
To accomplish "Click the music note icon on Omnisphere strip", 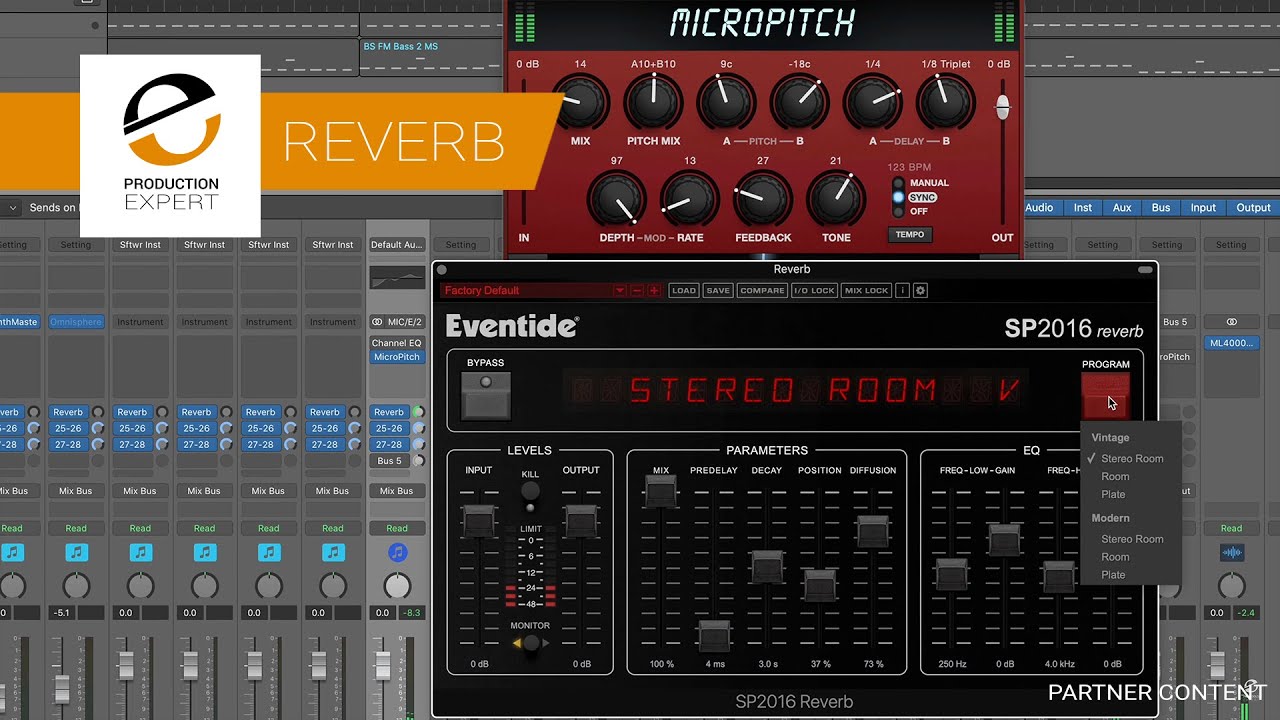I will pyautogui.click(x=76, y=552).
